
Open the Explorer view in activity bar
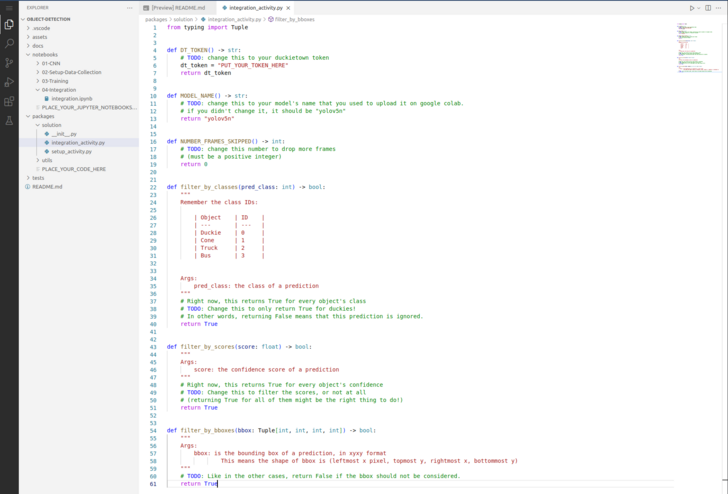(9, 25)
